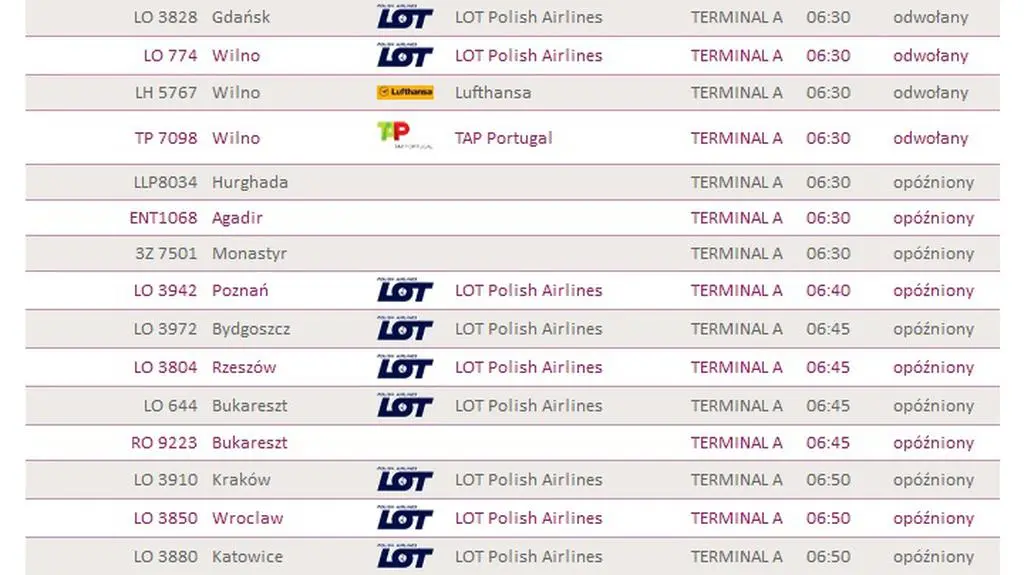1024x575 pixels.
Task: Open flight ENT1068 to Agadir
Action: [x=163, y=217]
